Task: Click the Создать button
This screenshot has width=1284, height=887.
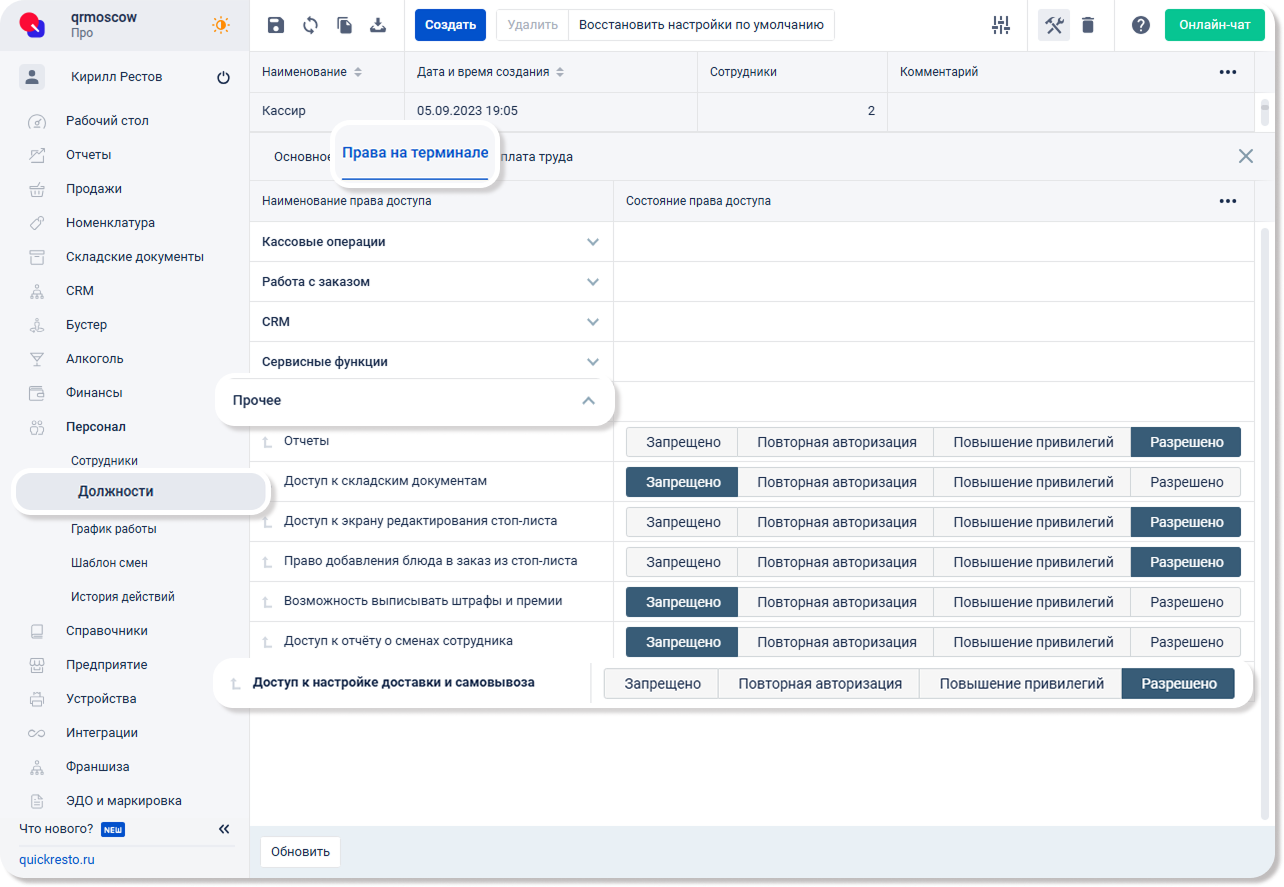Action: [450, 25]
